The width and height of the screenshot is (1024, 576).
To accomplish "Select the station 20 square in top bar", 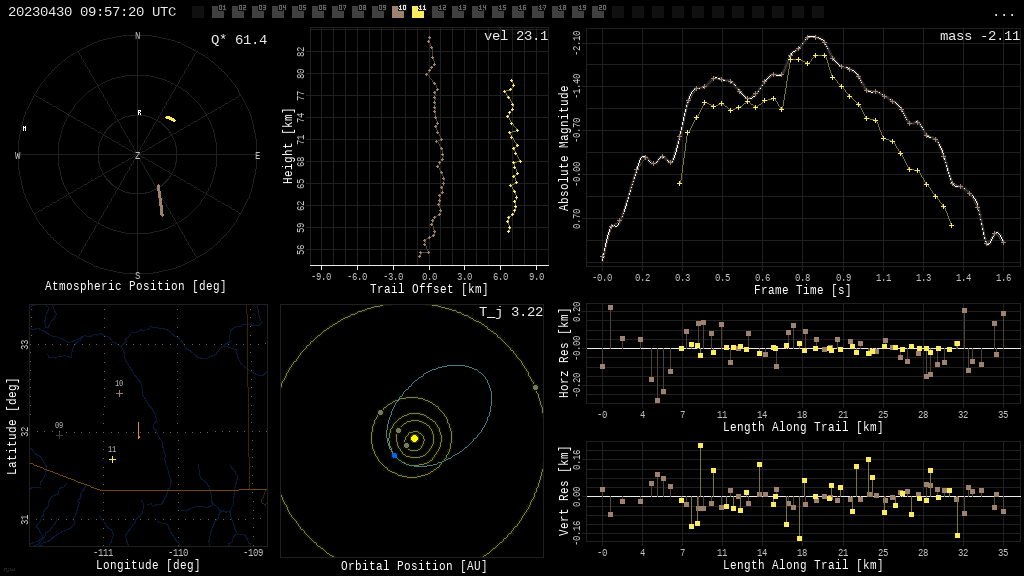I will (x=598, y=12).
